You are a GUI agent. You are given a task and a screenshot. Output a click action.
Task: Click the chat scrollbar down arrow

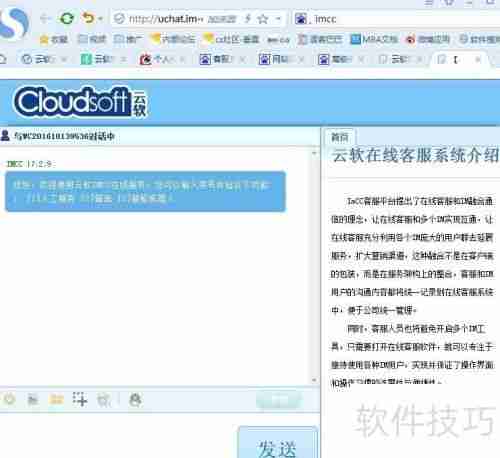[x=314, y=380]
